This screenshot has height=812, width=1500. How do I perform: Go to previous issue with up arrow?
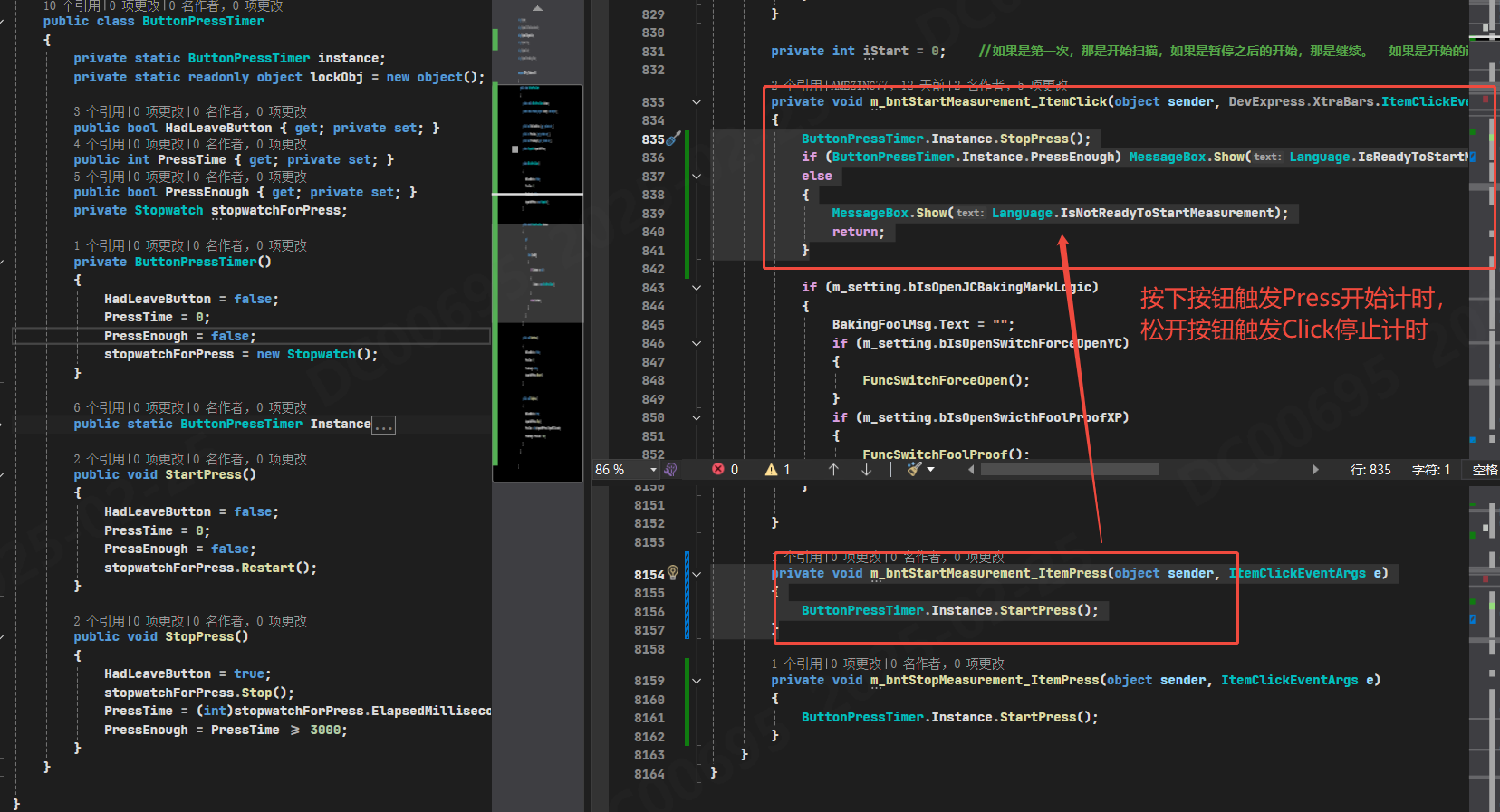(833, 470)
